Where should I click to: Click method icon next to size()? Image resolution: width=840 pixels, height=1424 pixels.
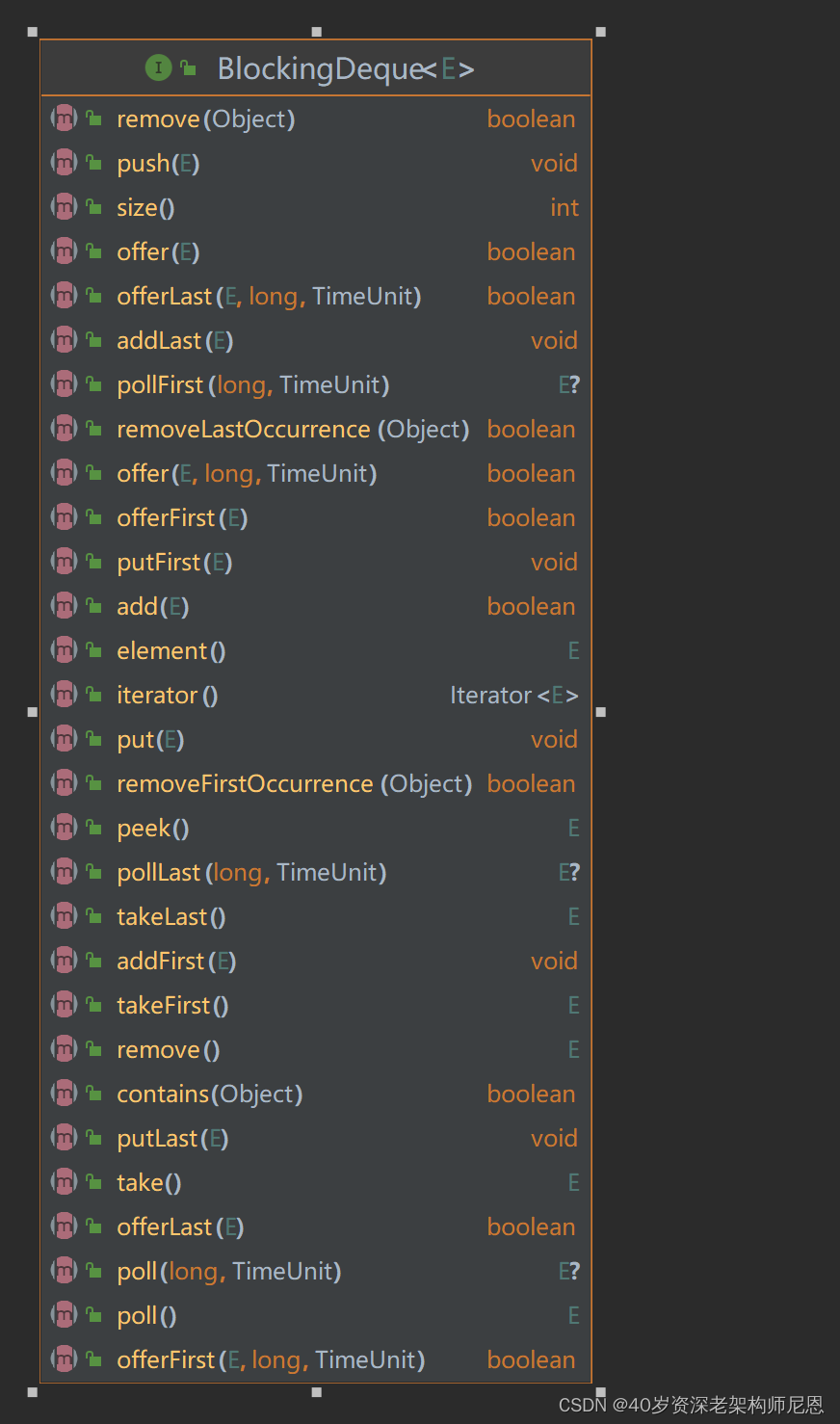click(x=64, y=207)
